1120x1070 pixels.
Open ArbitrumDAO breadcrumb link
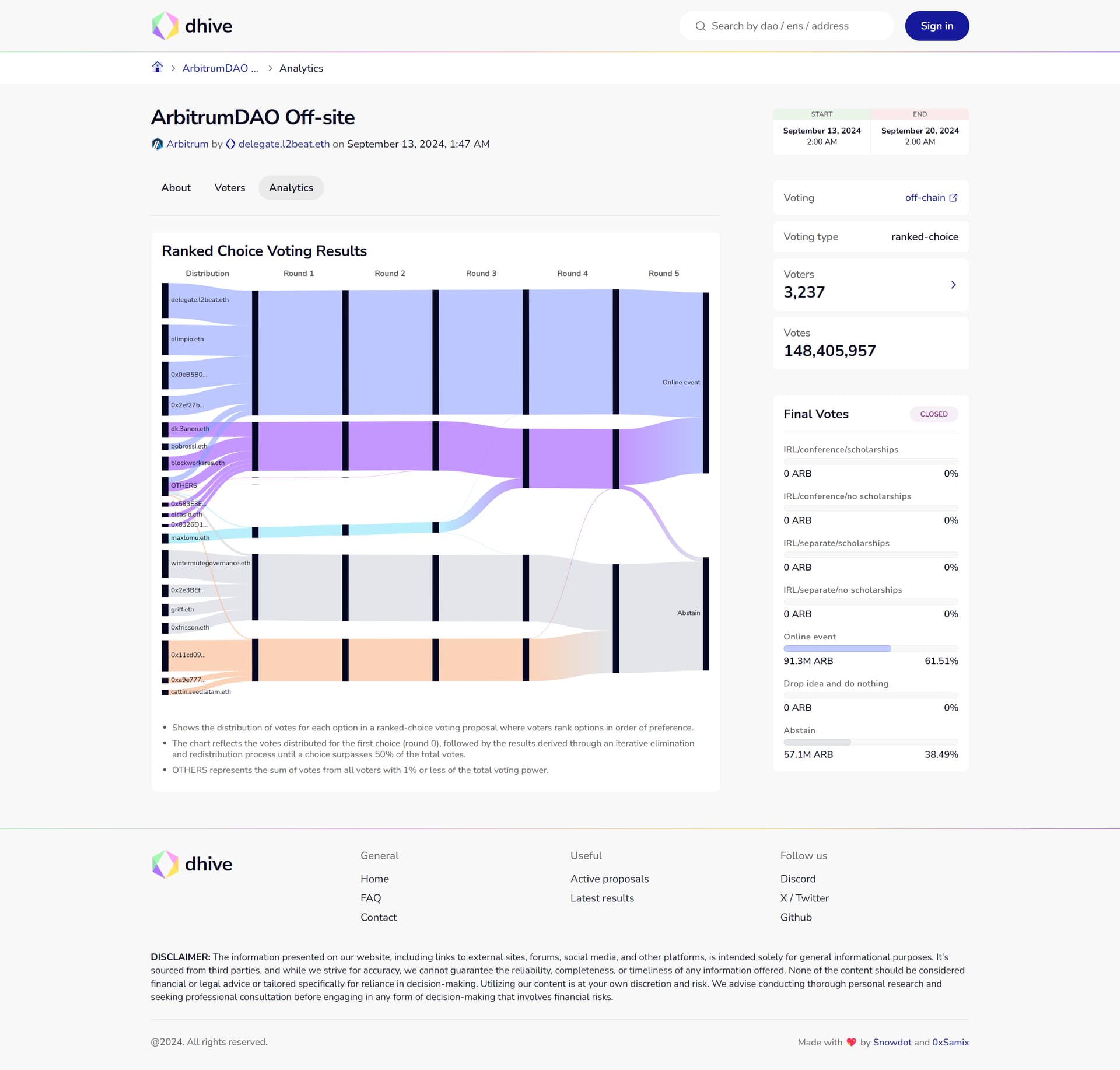[220, 68]
